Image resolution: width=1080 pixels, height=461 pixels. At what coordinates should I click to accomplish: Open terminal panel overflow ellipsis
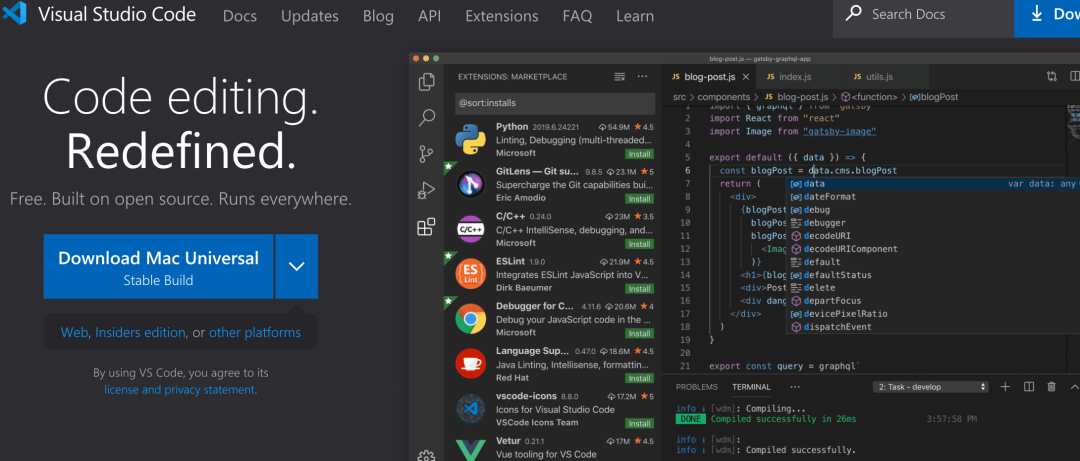(795, 387)
